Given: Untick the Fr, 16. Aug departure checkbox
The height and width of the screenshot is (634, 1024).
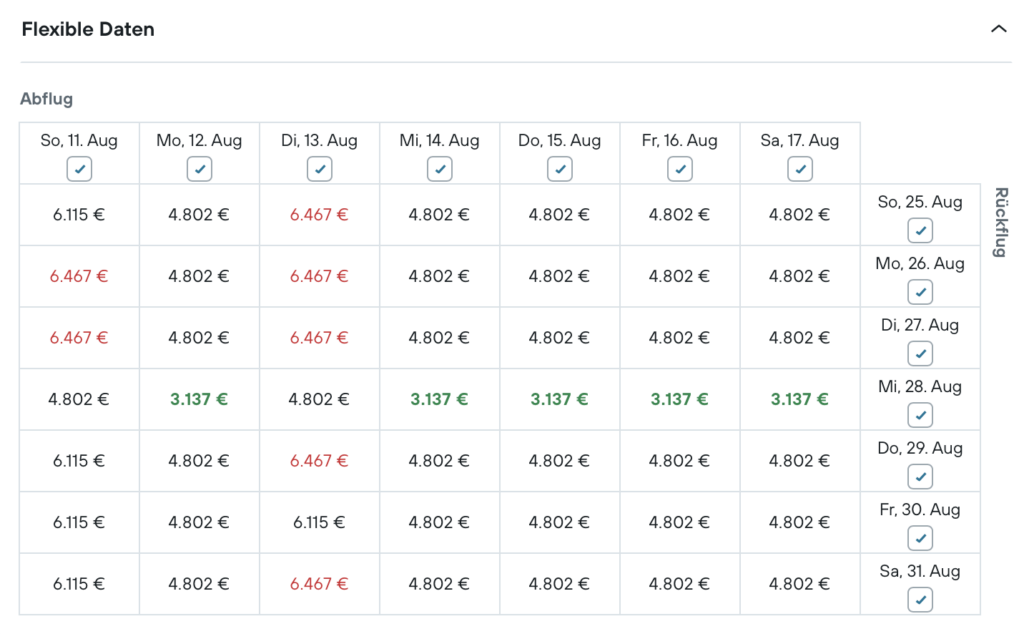Looking at the screenshot, I should (x=680, y=169).
